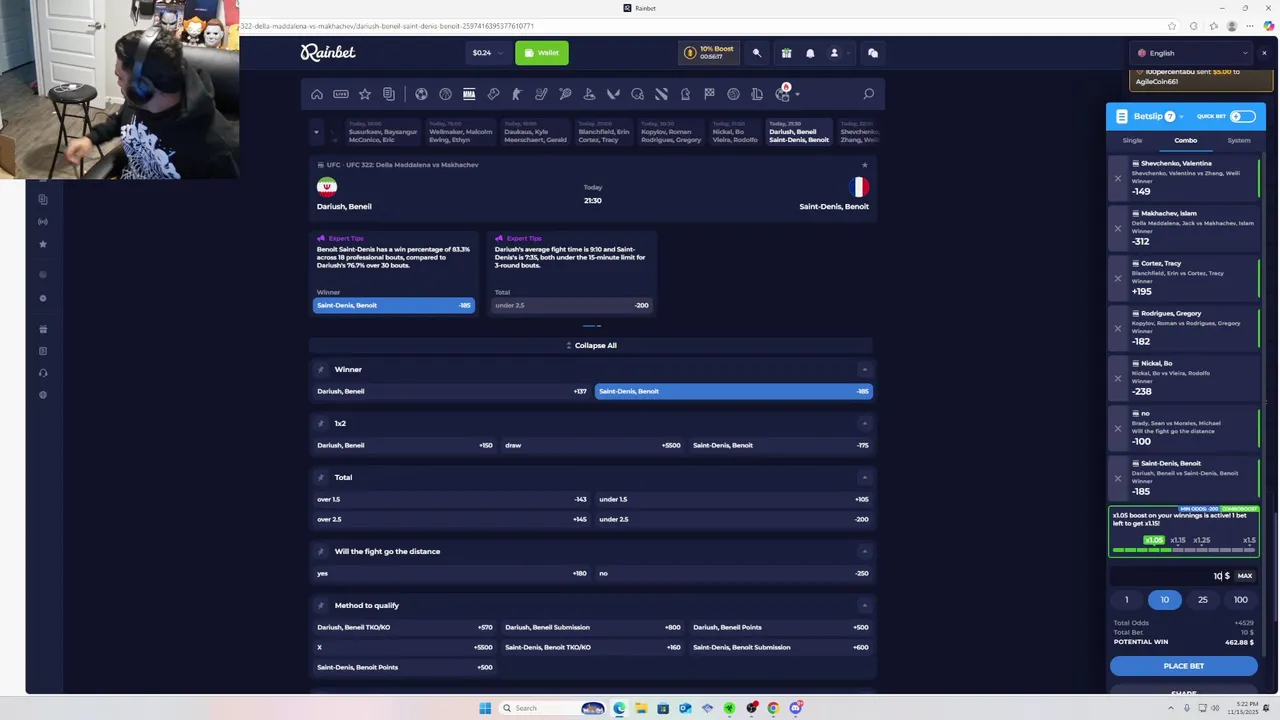Select the golf sport icon
This screenshot has height=720, width=1280.
pyautogui.click(x=589, y=94)
